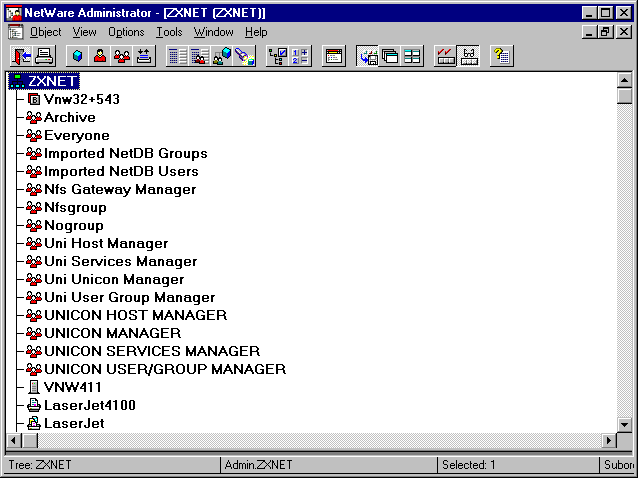Click the 'Selected: 1' status bar field
Viewport: 638px width, 478px height.
(x=518, y=465)
